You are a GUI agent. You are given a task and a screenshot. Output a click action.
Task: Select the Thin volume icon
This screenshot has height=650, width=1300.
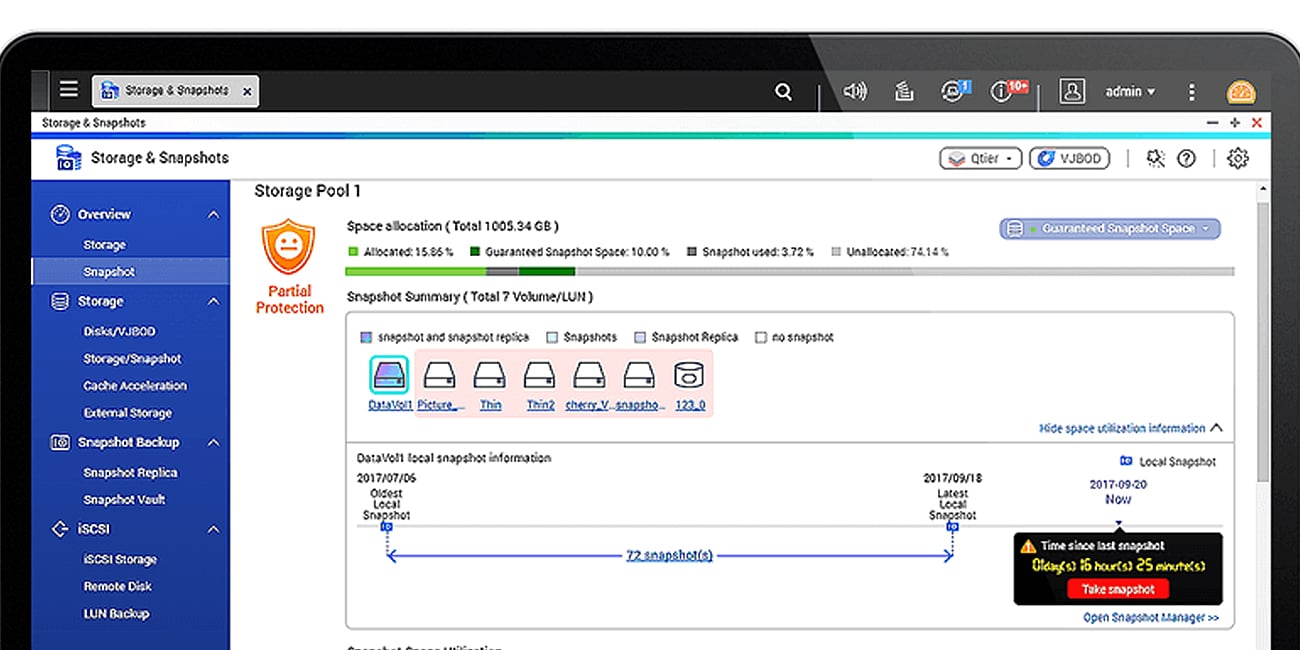click(x=490, y=376)
